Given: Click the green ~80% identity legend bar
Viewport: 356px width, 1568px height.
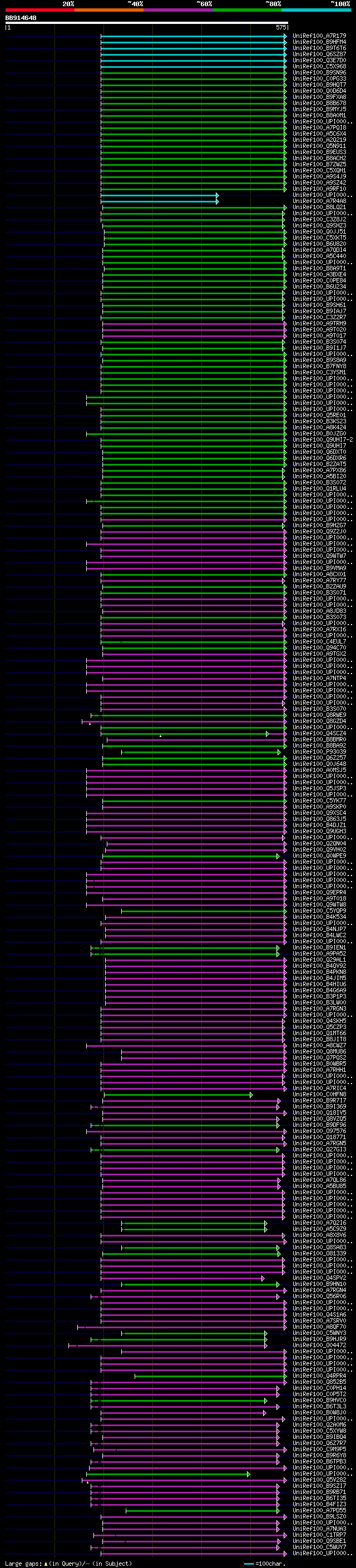Looking at the screenshot, I should (x=247, y=10).
